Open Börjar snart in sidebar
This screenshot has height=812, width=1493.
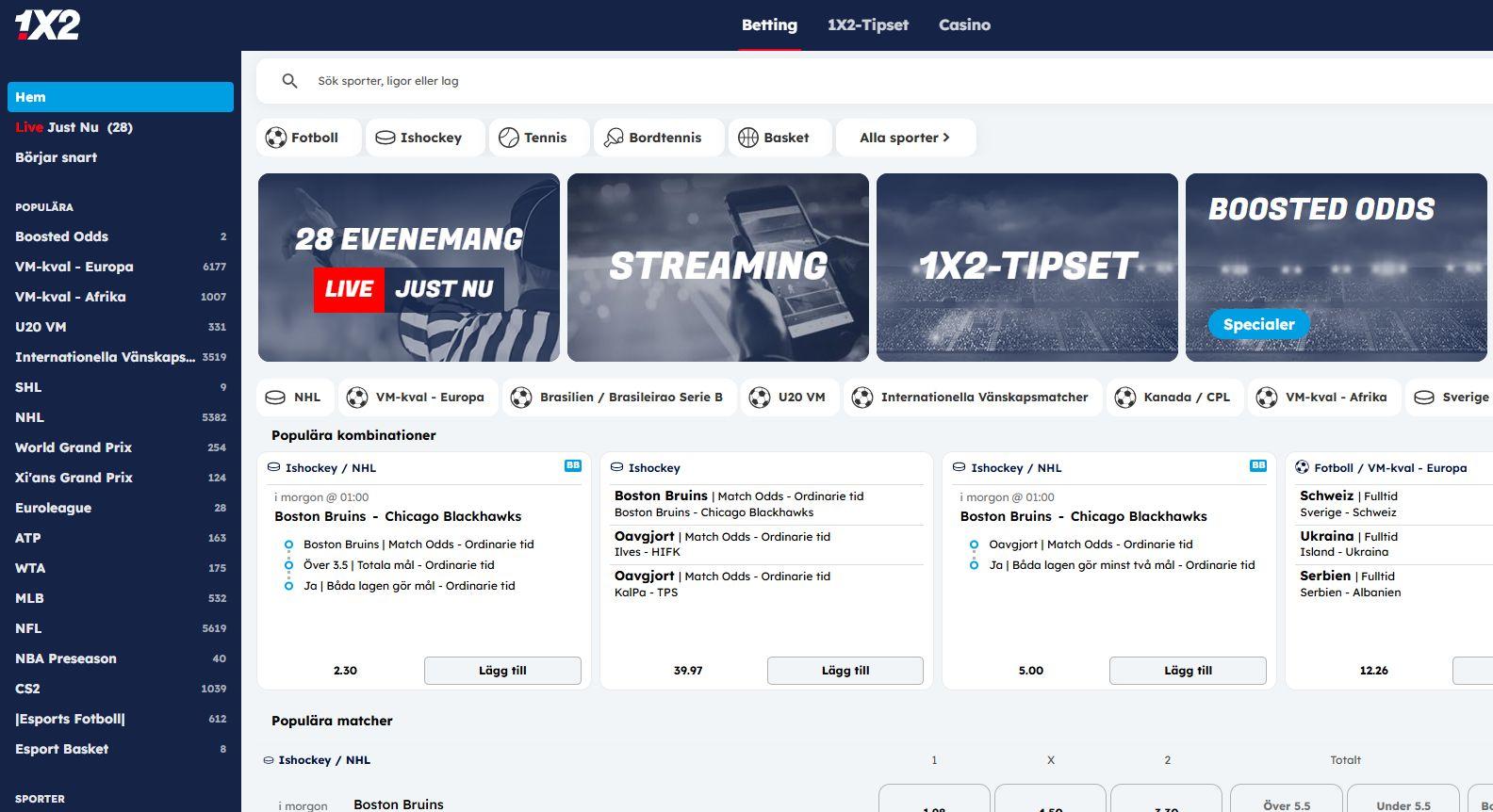121,157
